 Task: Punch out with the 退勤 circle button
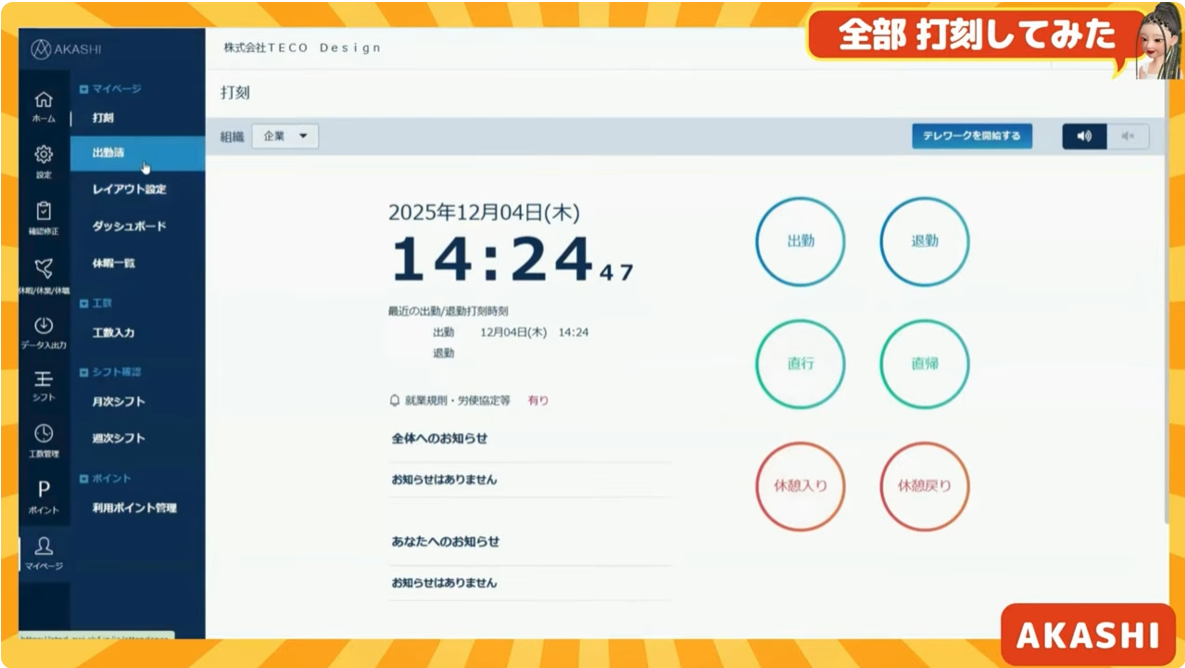pyautogui.click(x=924, y=242)
